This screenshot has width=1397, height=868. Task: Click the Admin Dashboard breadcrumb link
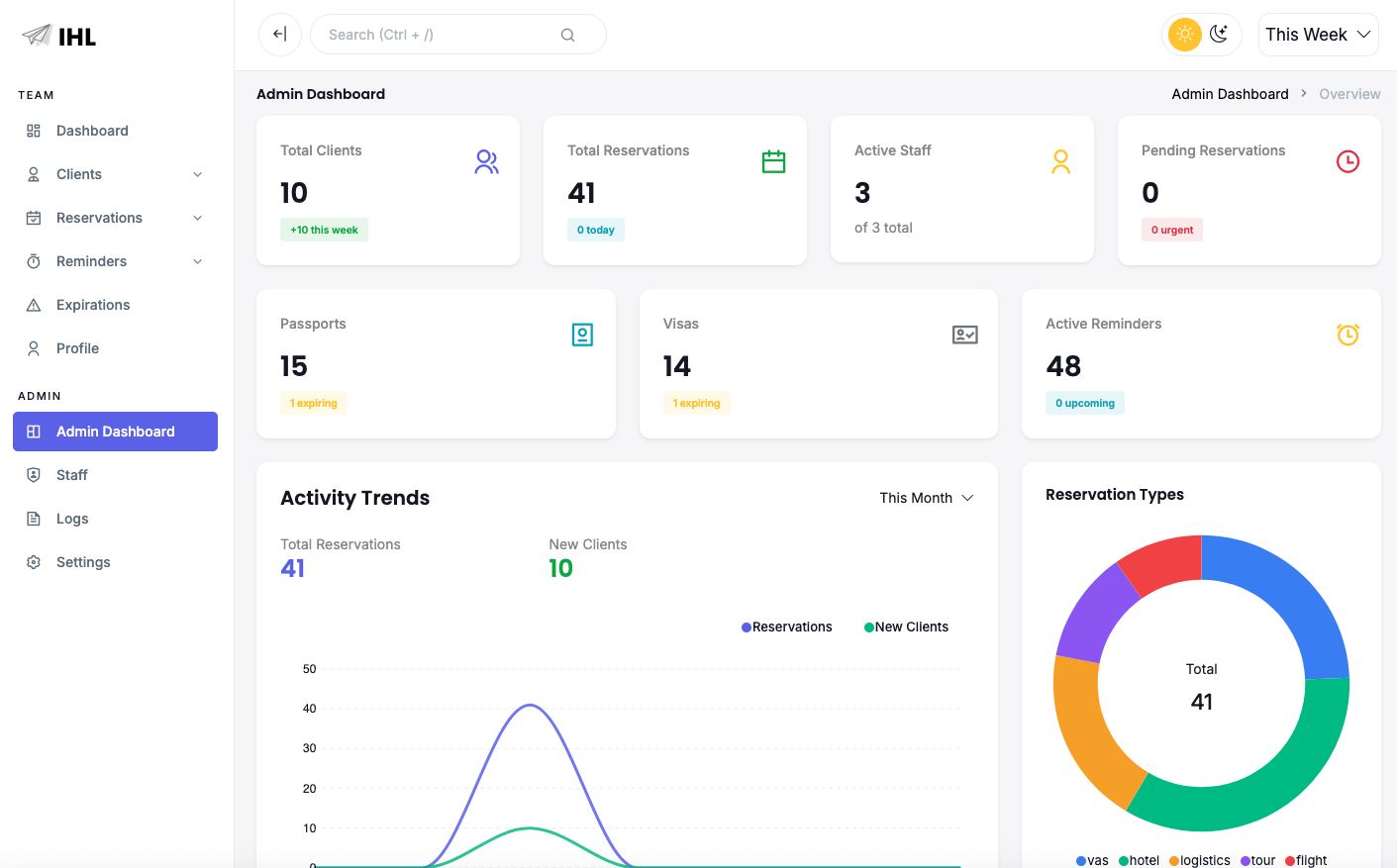pos(1230,94)
